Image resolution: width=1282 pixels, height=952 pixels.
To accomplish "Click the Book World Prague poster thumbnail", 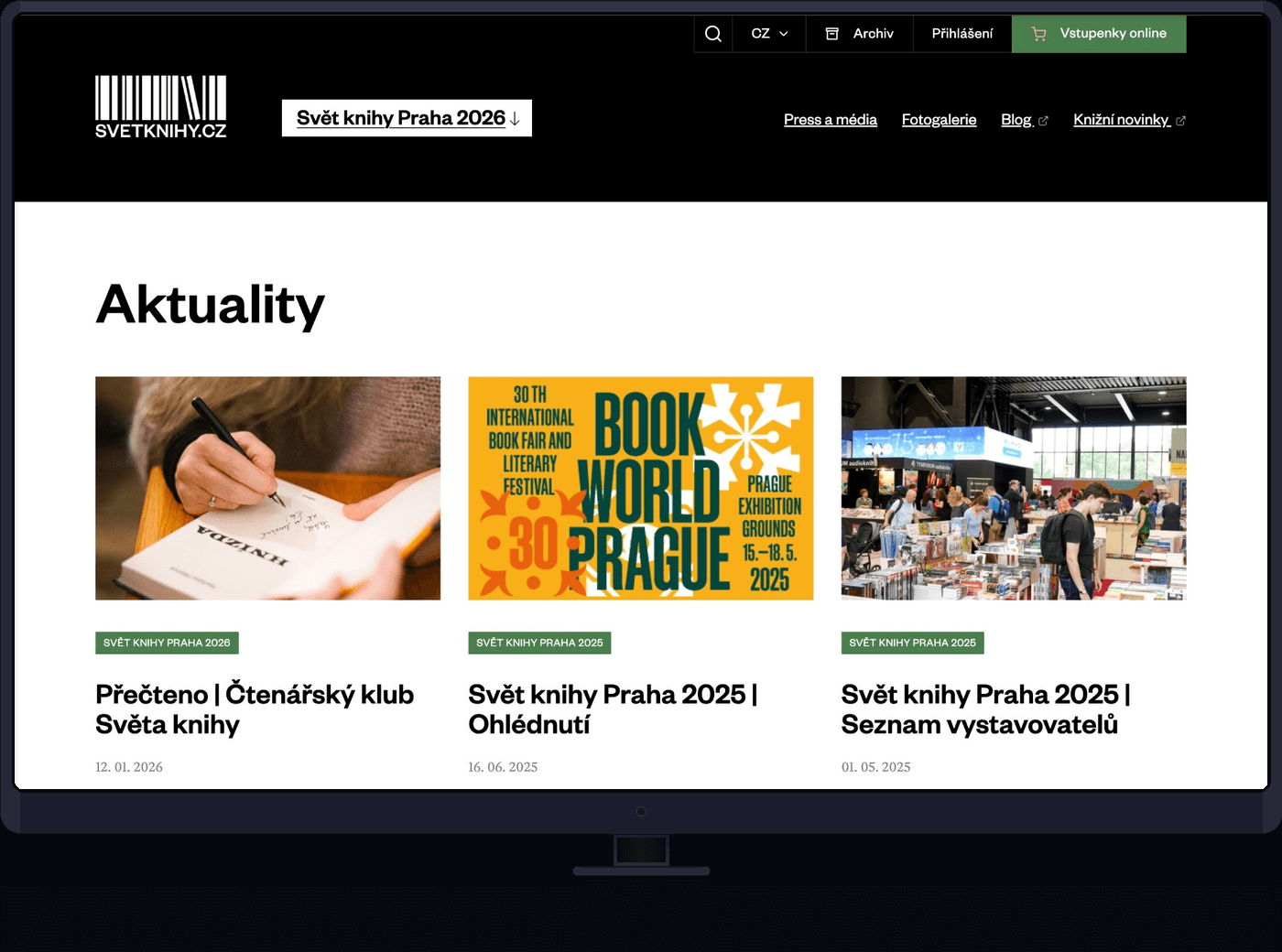I will 640,488.
